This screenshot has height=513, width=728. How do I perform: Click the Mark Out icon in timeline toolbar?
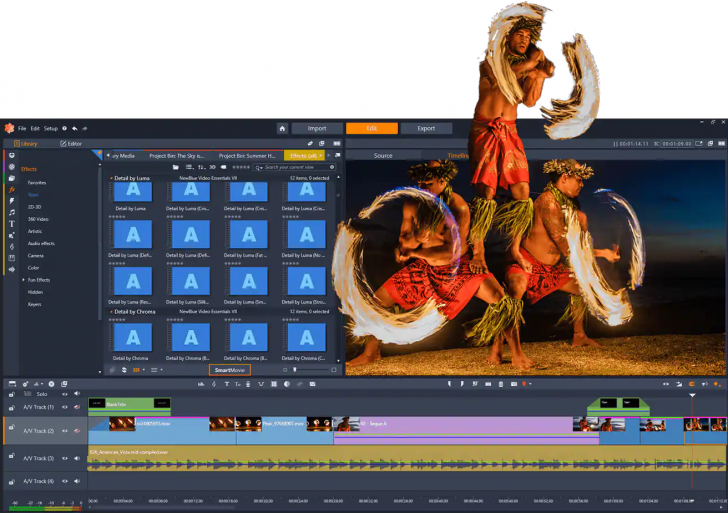point(462,384)
